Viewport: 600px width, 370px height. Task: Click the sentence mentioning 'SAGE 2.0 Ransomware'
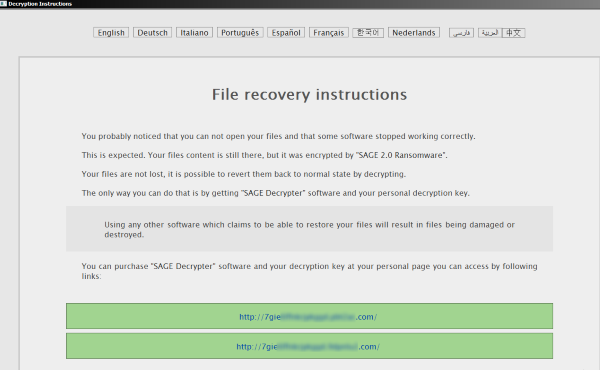(264, 155)
